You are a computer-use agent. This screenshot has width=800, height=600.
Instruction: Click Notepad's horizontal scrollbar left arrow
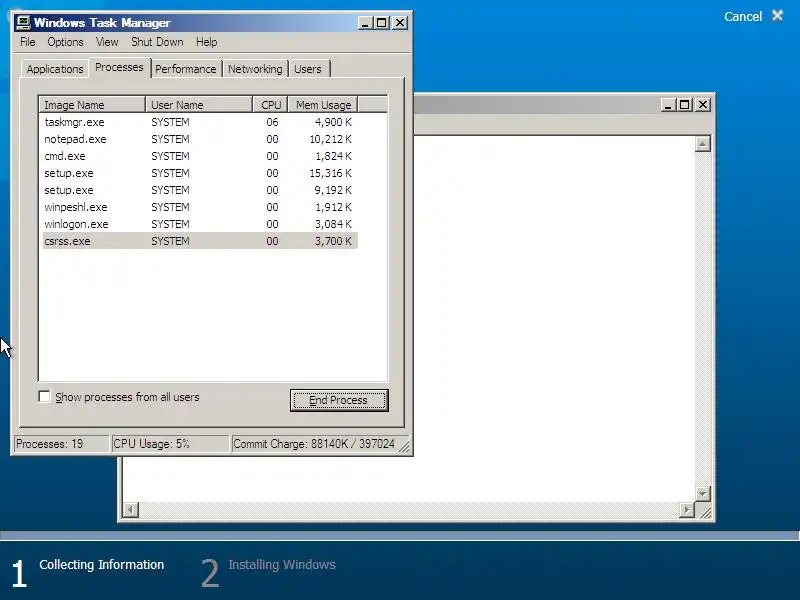click(131, 510)
